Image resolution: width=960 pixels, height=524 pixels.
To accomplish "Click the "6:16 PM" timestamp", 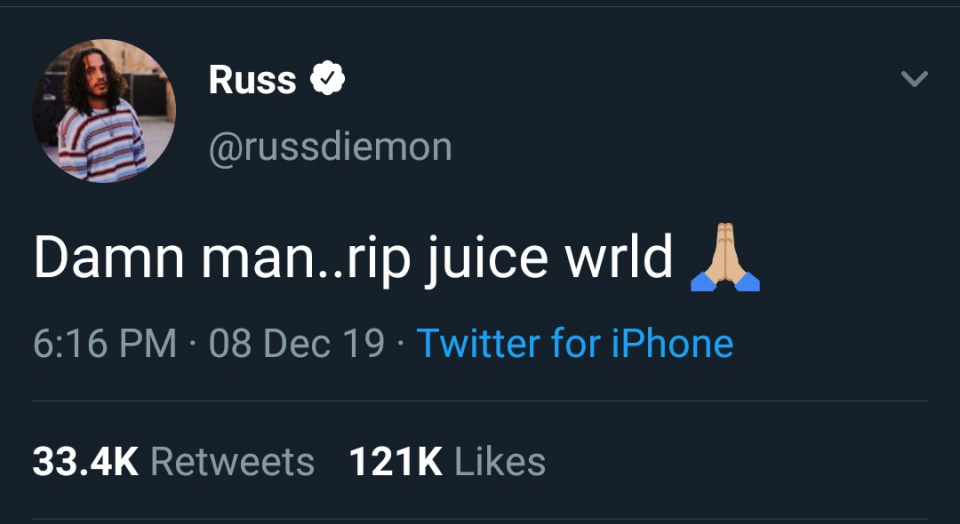I will click(x=104, y=343).
